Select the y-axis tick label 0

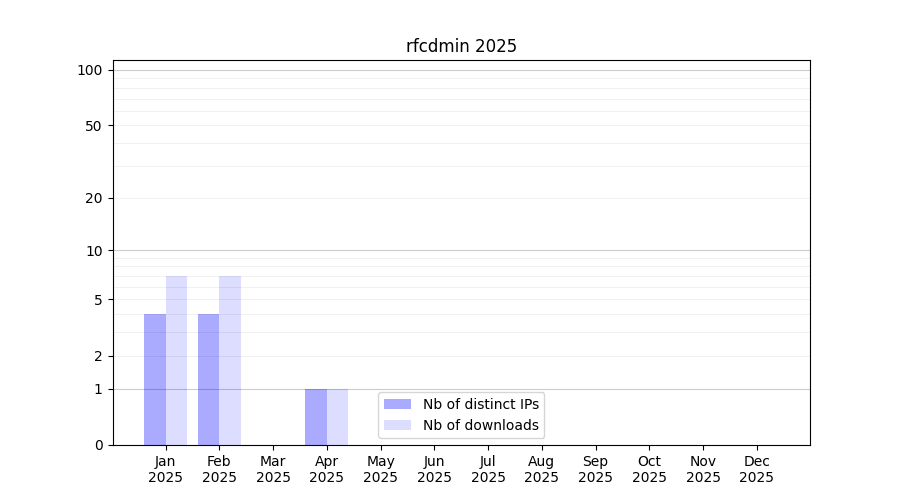pyautogui.click(x=98, y=445)
